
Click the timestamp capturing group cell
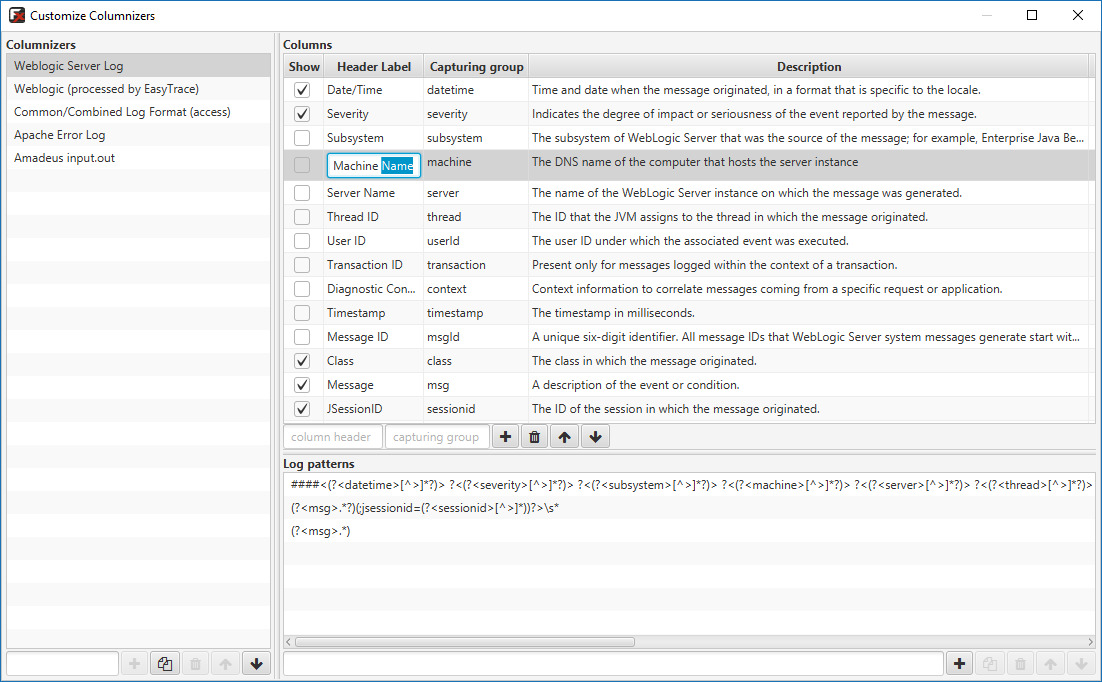coord(476,313)
